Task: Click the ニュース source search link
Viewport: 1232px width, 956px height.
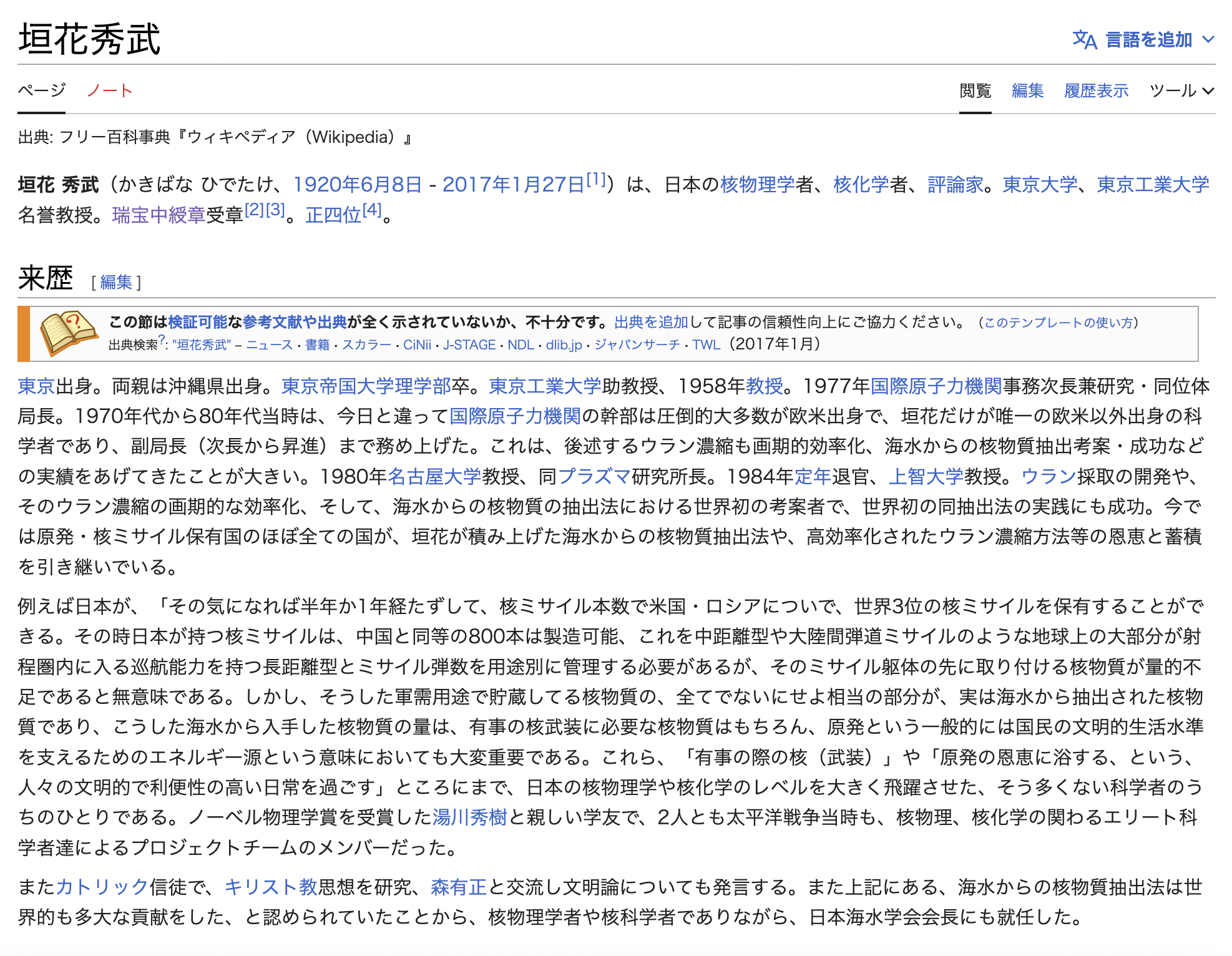Action: tap(270, 345)
